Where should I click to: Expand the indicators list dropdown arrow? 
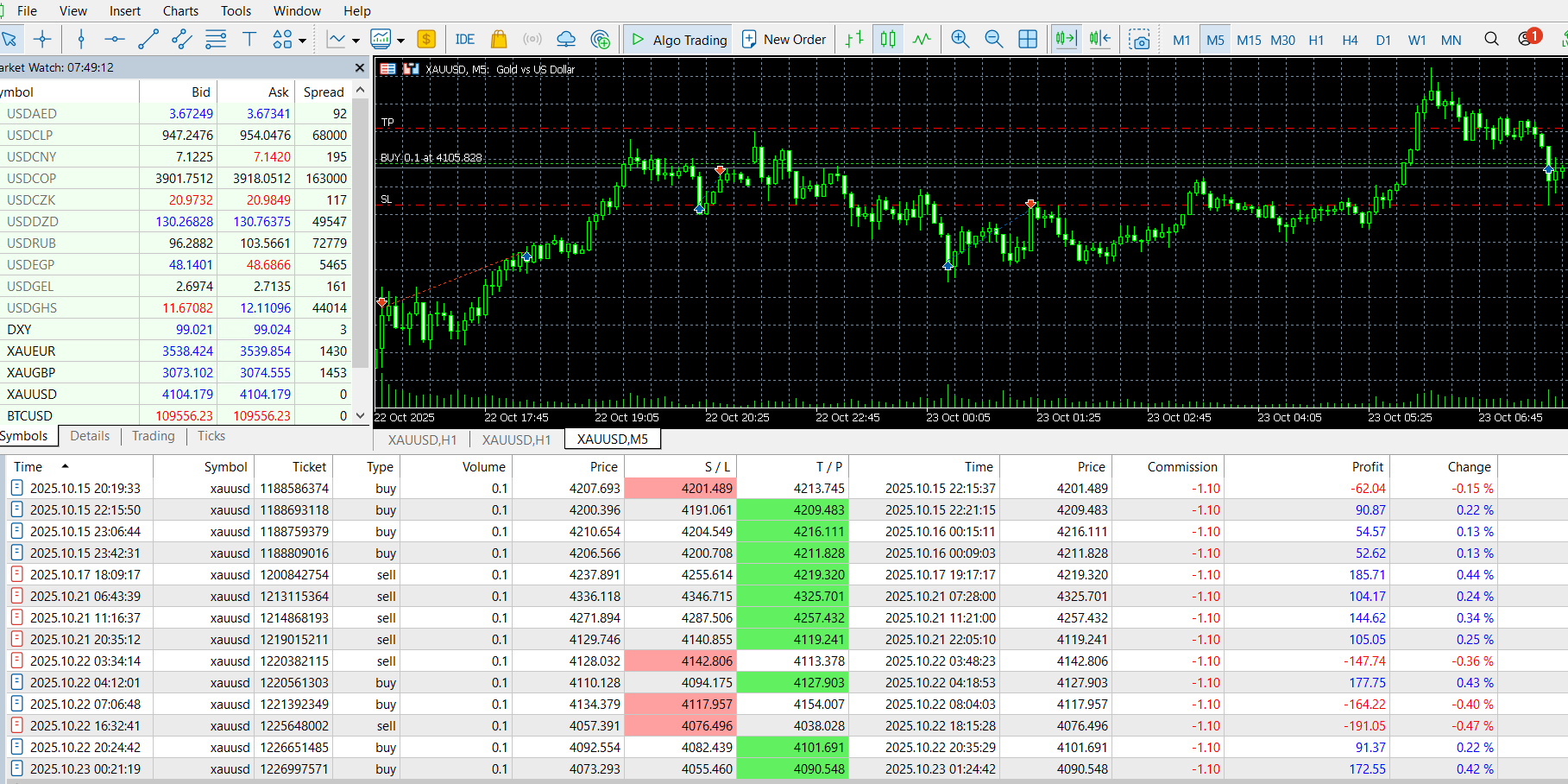pyautogui.click(x=355, y=41)
